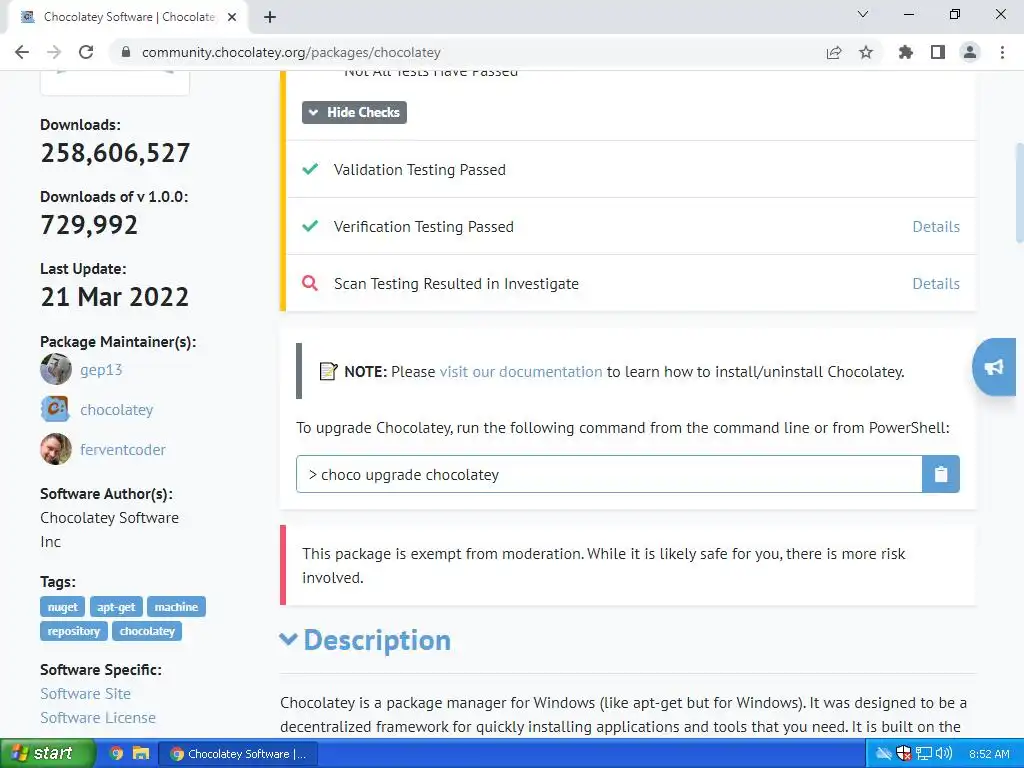Open the Chrome profile avatar menu
The height and width of the screenshot is (768, 1024).
click(970, 52)
